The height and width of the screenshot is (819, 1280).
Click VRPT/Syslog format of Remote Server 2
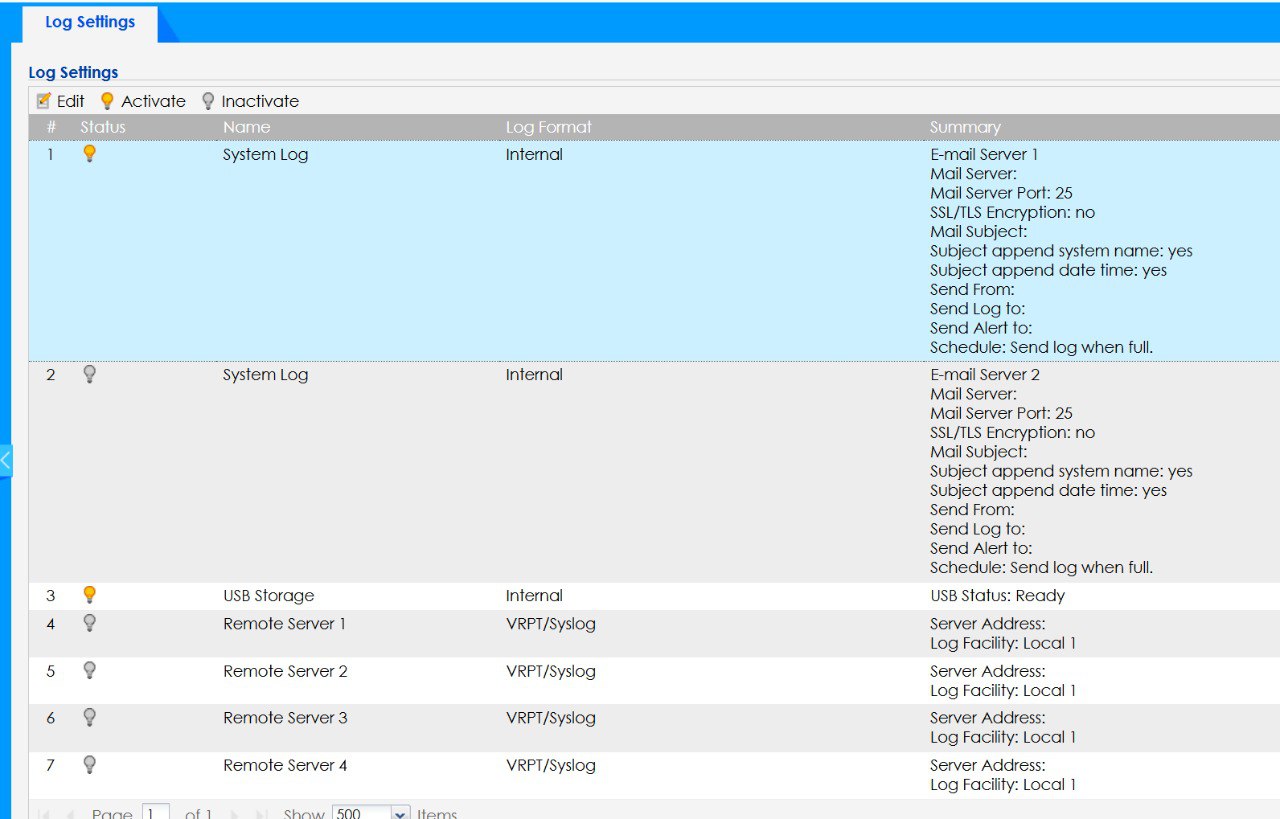(550, 670)
